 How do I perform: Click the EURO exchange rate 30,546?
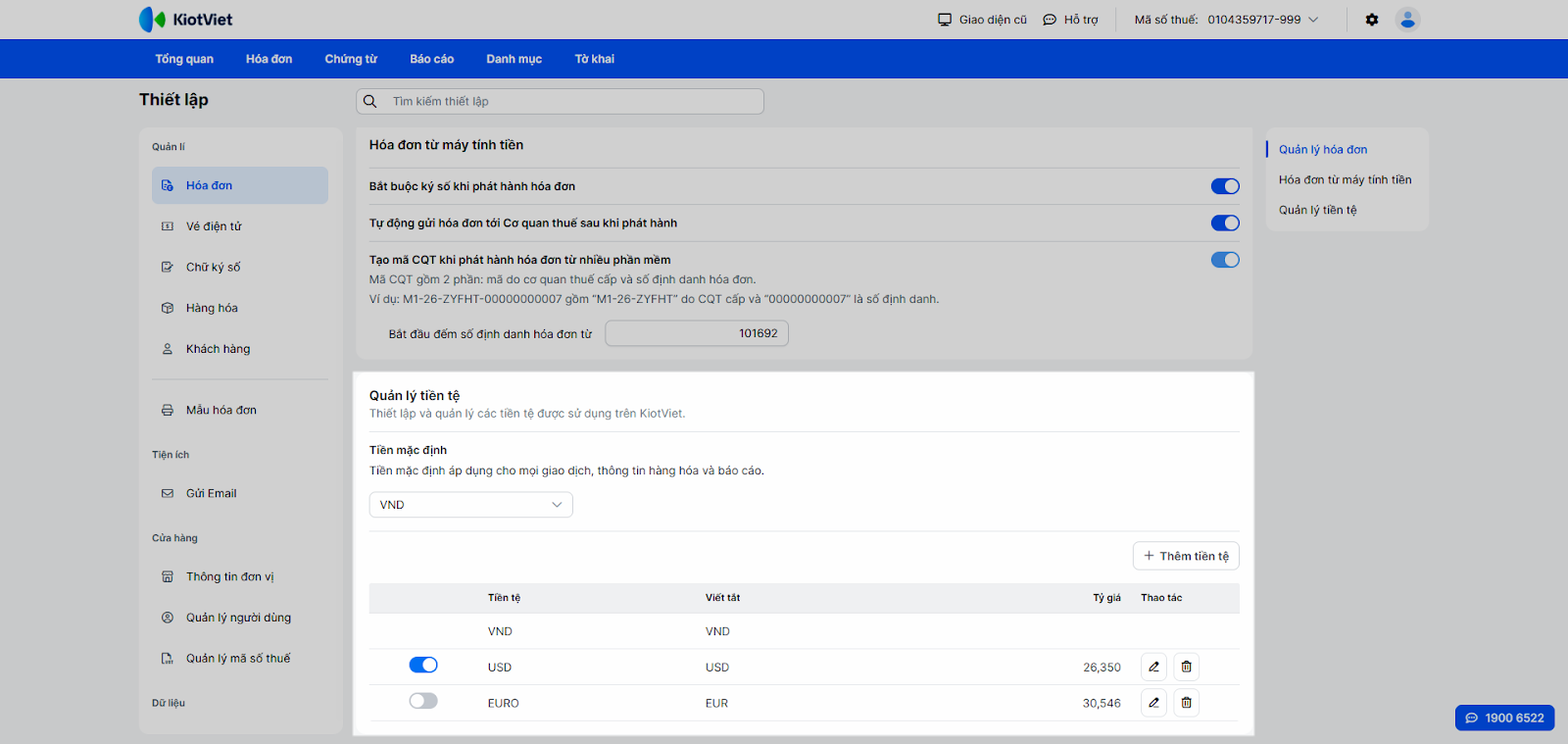pos(1102,704)
